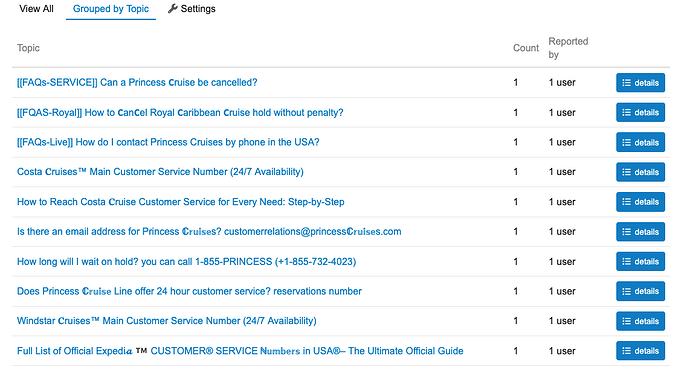This screenshot has height=370, width=690.
Task: Open 'How long will I wait on hold?' topic
Action: click(186, 261)
